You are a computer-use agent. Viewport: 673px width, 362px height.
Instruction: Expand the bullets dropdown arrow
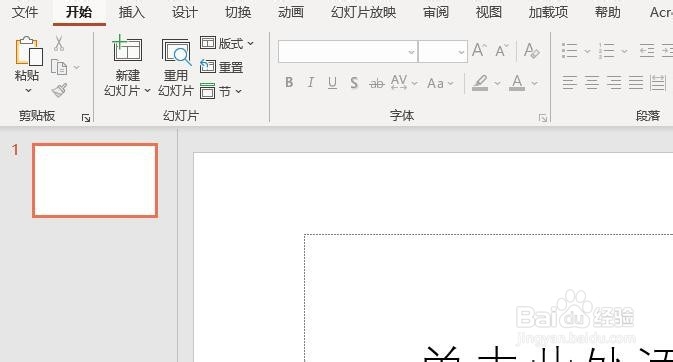pos(587,52)
